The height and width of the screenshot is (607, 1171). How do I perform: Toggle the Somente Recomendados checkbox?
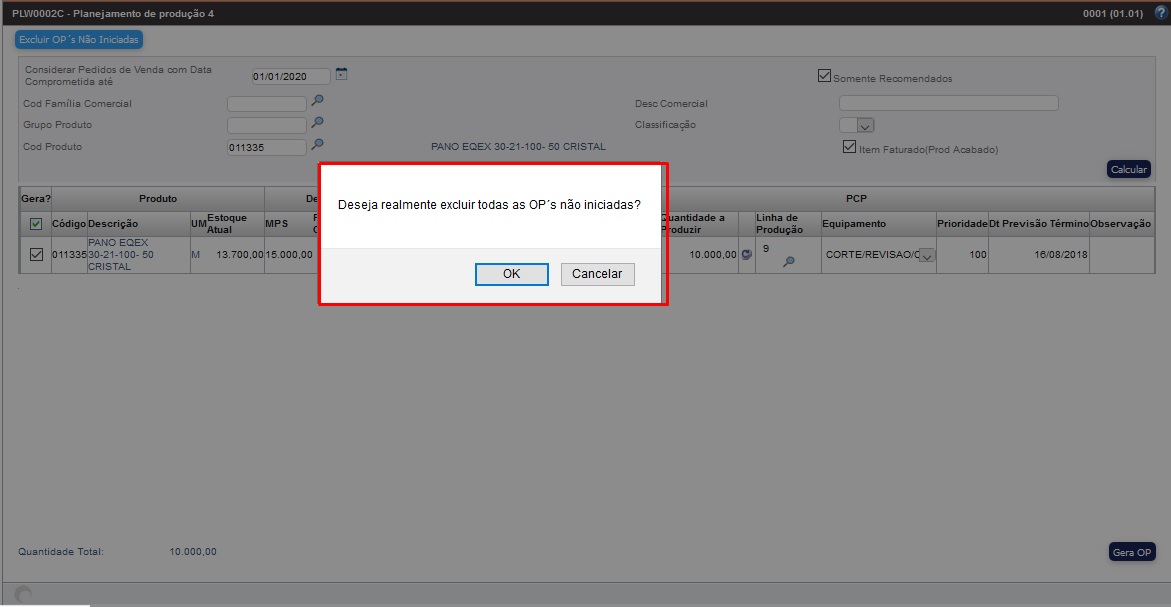pyautogui.click(x=824, y=76)
